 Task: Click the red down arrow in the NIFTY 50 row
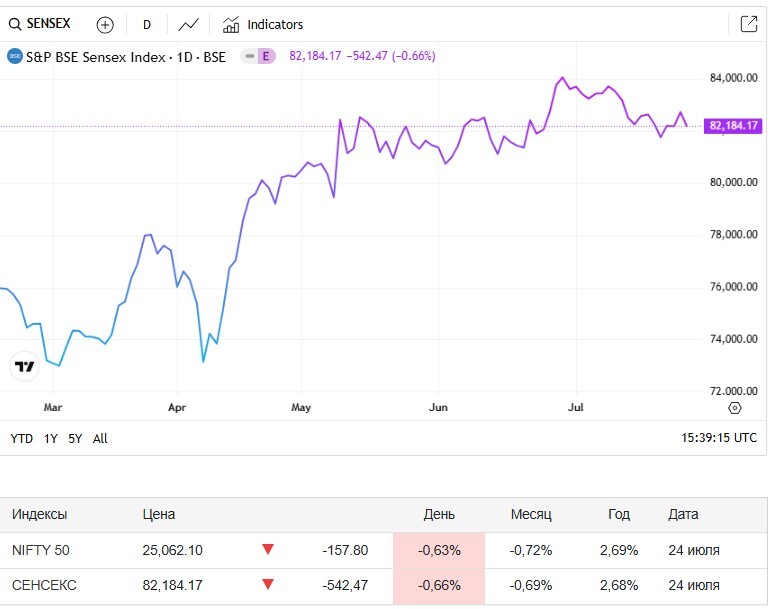tap(267, 549)
